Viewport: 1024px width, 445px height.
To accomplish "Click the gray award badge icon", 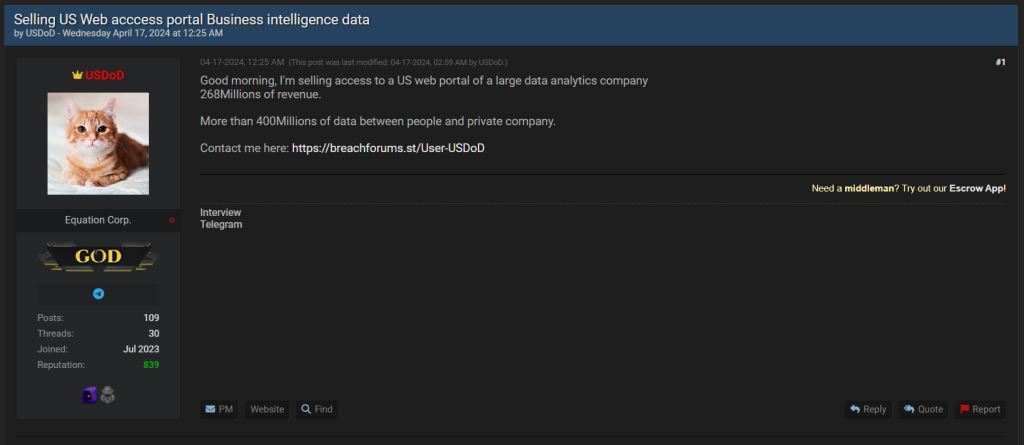I will click(x=107, y=395).
